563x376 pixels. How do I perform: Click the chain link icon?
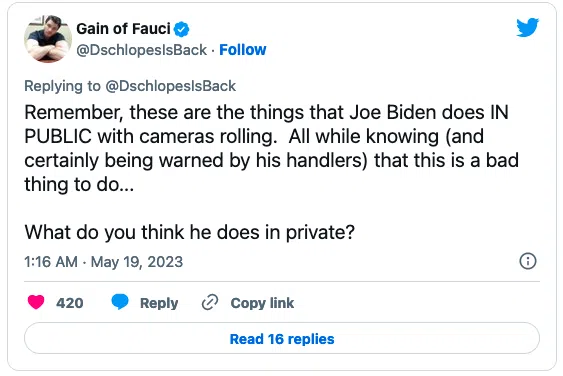pyautogui.click(x=210, y=302)
